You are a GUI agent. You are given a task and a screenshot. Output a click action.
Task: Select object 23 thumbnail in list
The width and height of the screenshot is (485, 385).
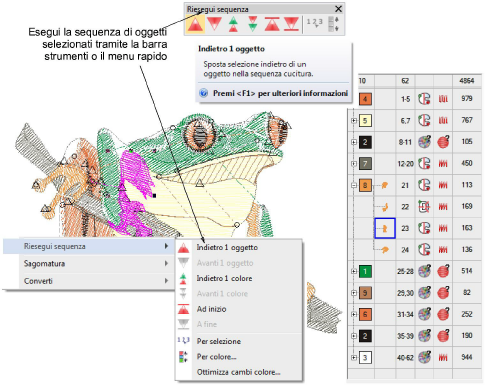point(385,228)
